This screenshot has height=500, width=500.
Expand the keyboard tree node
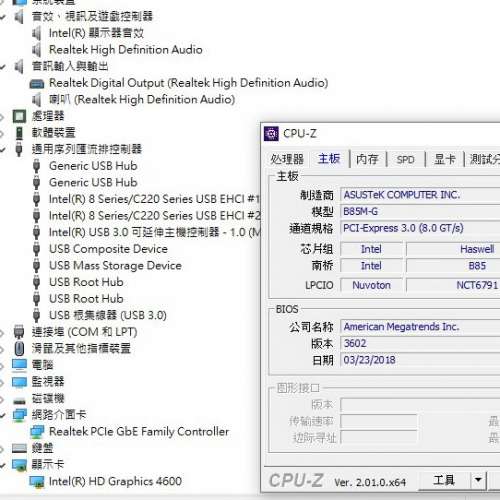(2, 449)
